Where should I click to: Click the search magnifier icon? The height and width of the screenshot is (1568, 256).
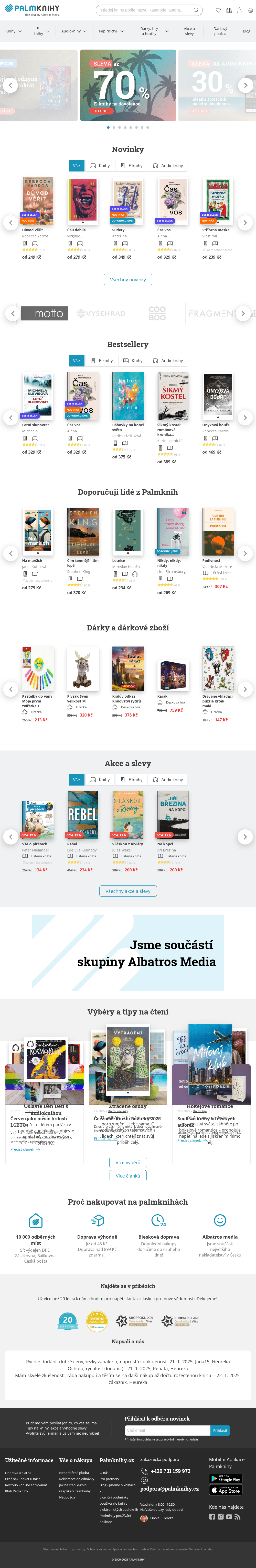click(196, 10)
